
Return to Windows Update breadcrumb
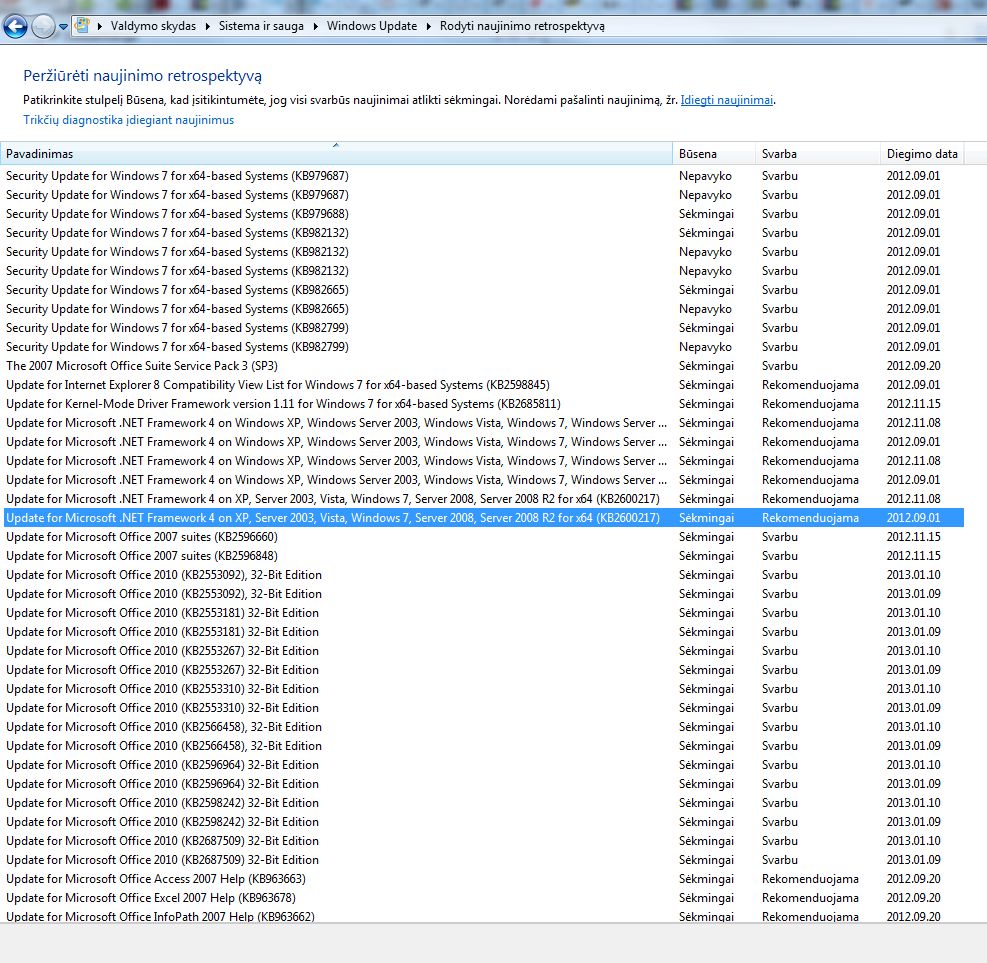click(x=372, y=26)
